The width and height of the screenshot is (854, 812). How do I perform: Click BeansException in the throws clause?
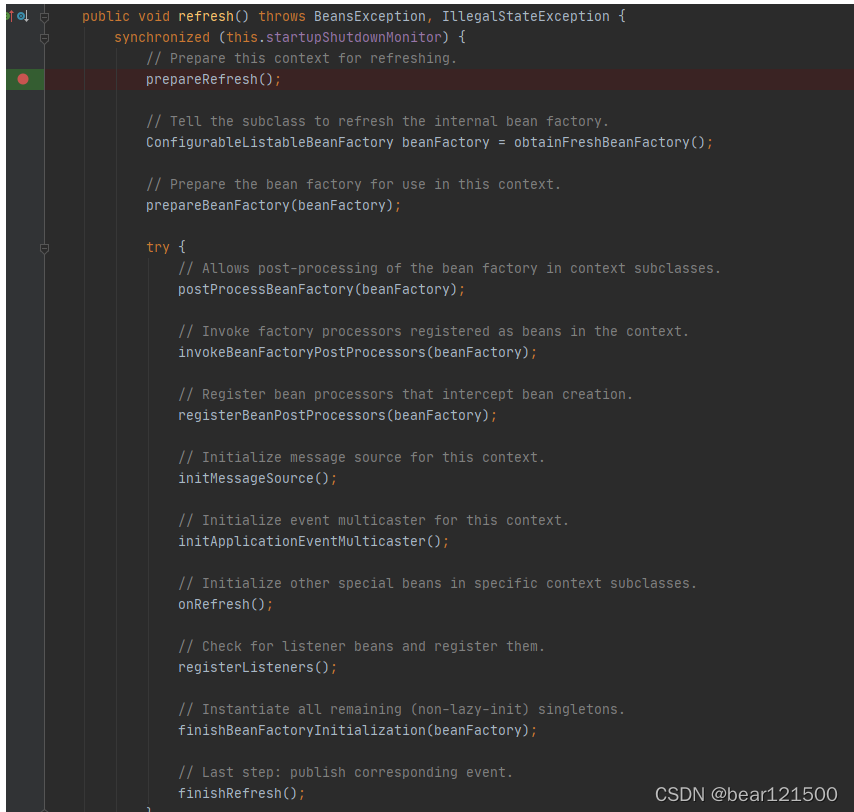coord(370,16)
